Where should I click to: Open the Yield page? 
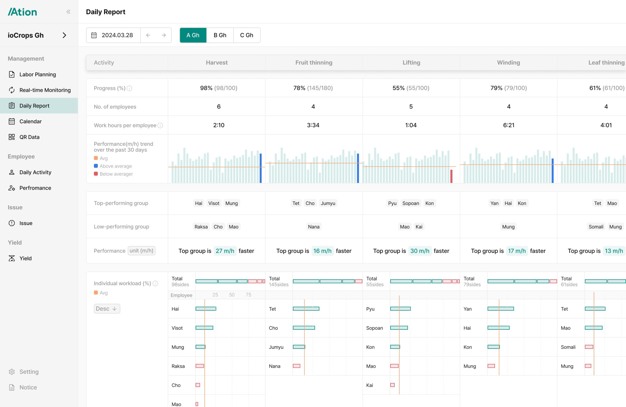25,258
